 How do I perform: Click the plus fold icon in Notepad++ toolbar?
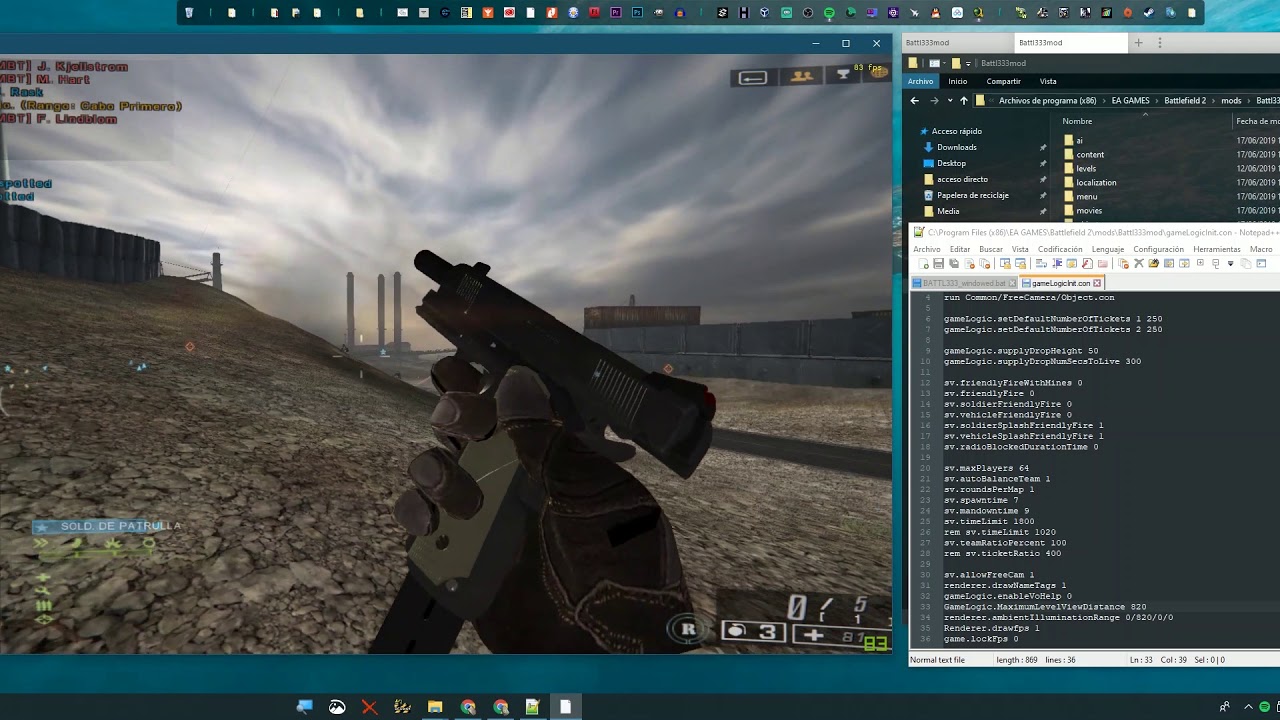click(1200, 263)
